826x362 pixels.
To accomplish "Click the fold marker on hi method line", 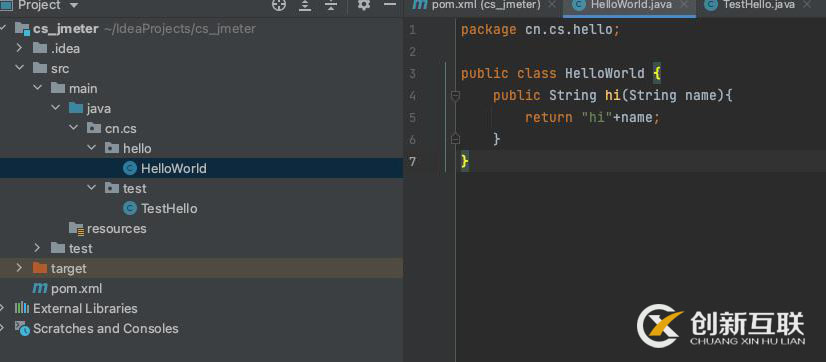I will click(x=456, y=95).
